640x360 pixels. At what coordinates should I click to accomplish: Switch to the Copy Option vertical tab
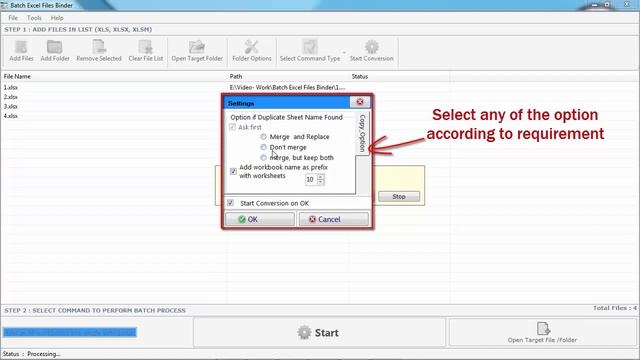click(362, 133)
